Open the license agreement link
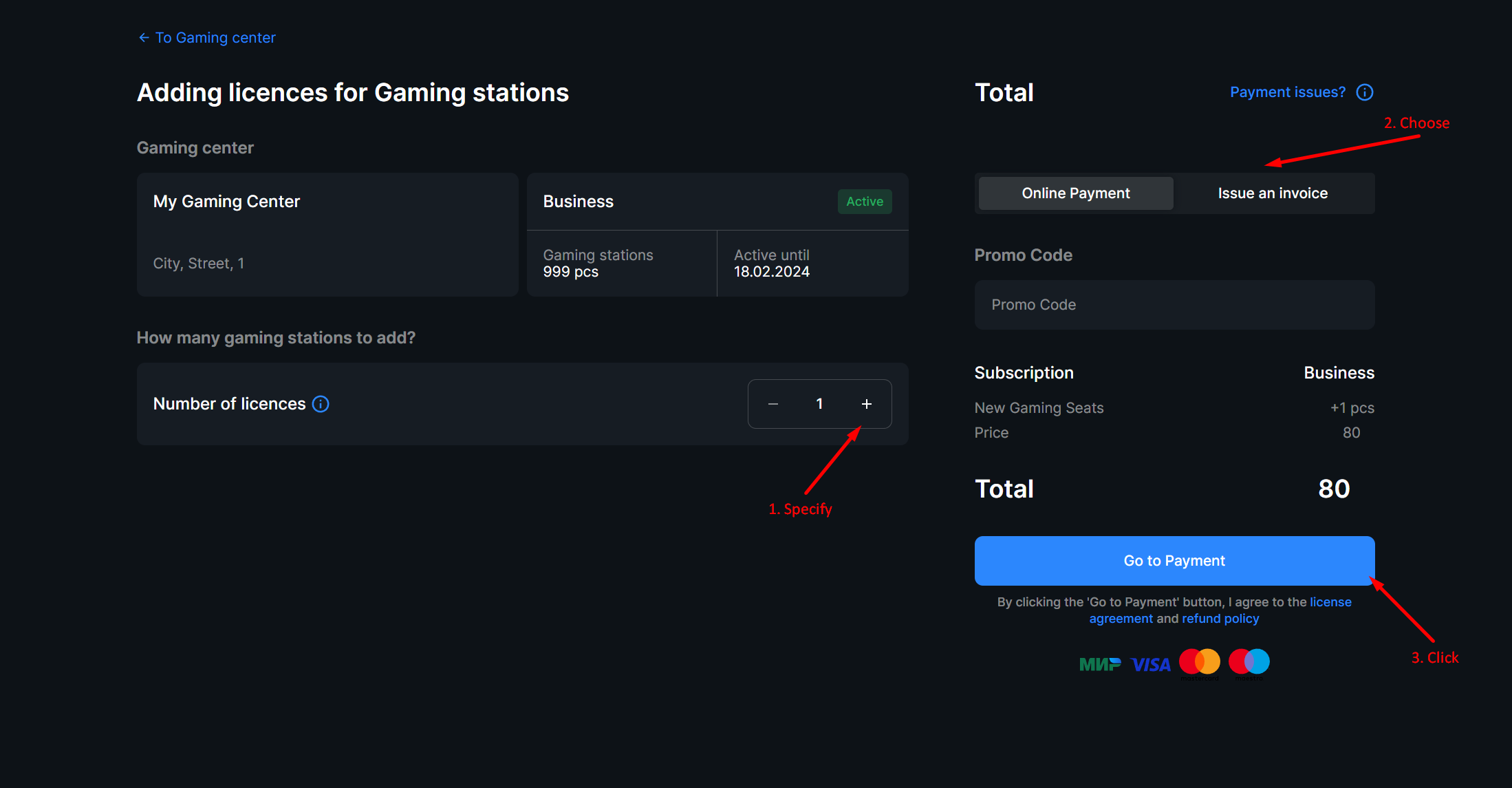 click(1330, 602)
